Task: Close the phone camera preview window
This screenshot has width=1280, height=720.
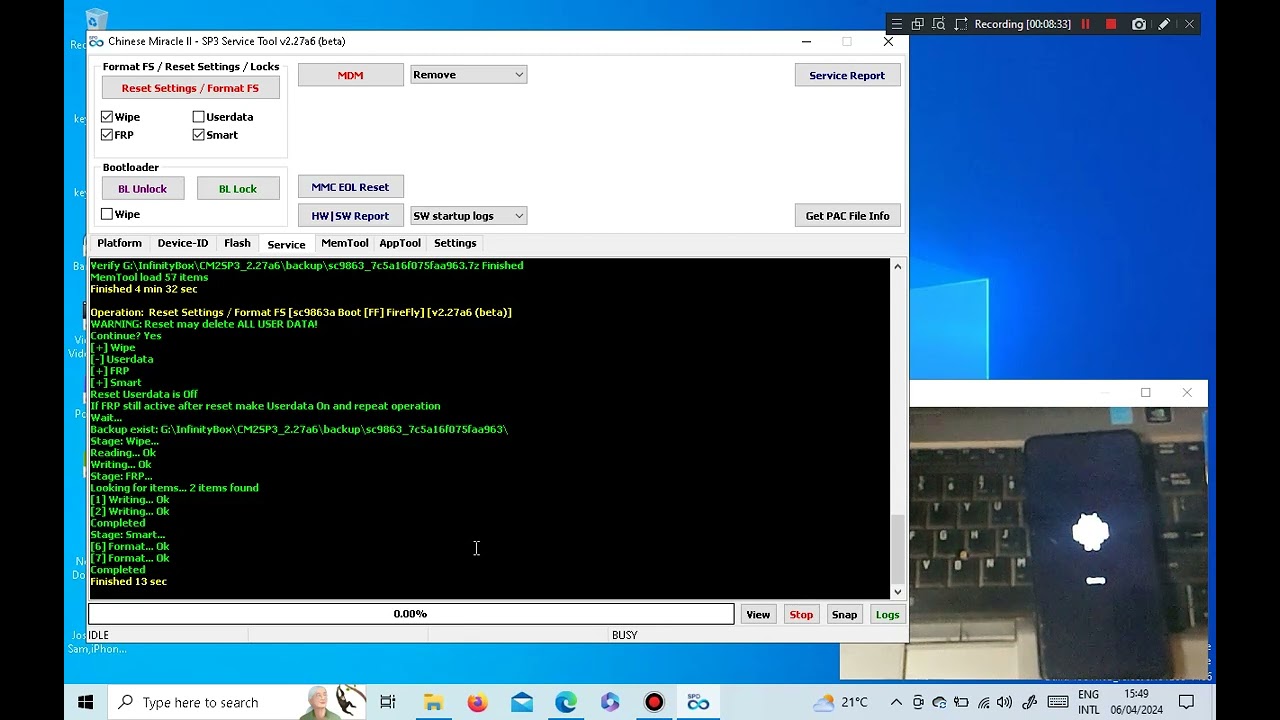Action: click(1187, 393)
